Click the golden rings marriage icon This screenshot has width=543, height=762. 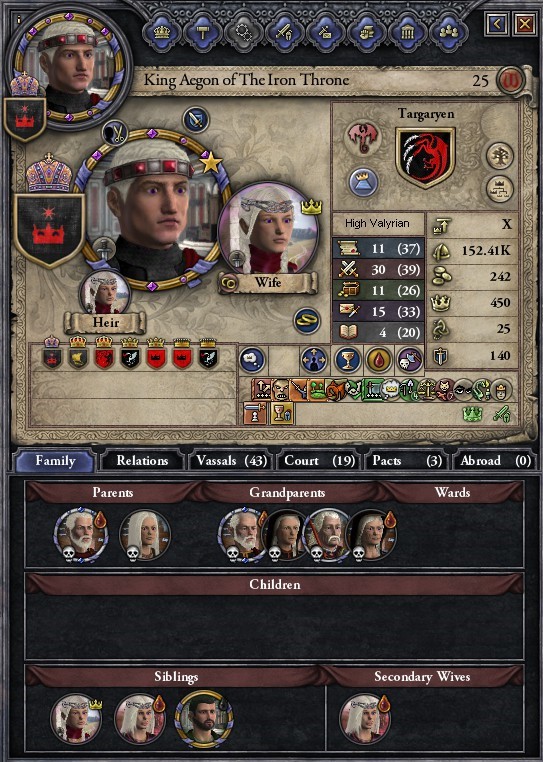click(x=307, y=321)
